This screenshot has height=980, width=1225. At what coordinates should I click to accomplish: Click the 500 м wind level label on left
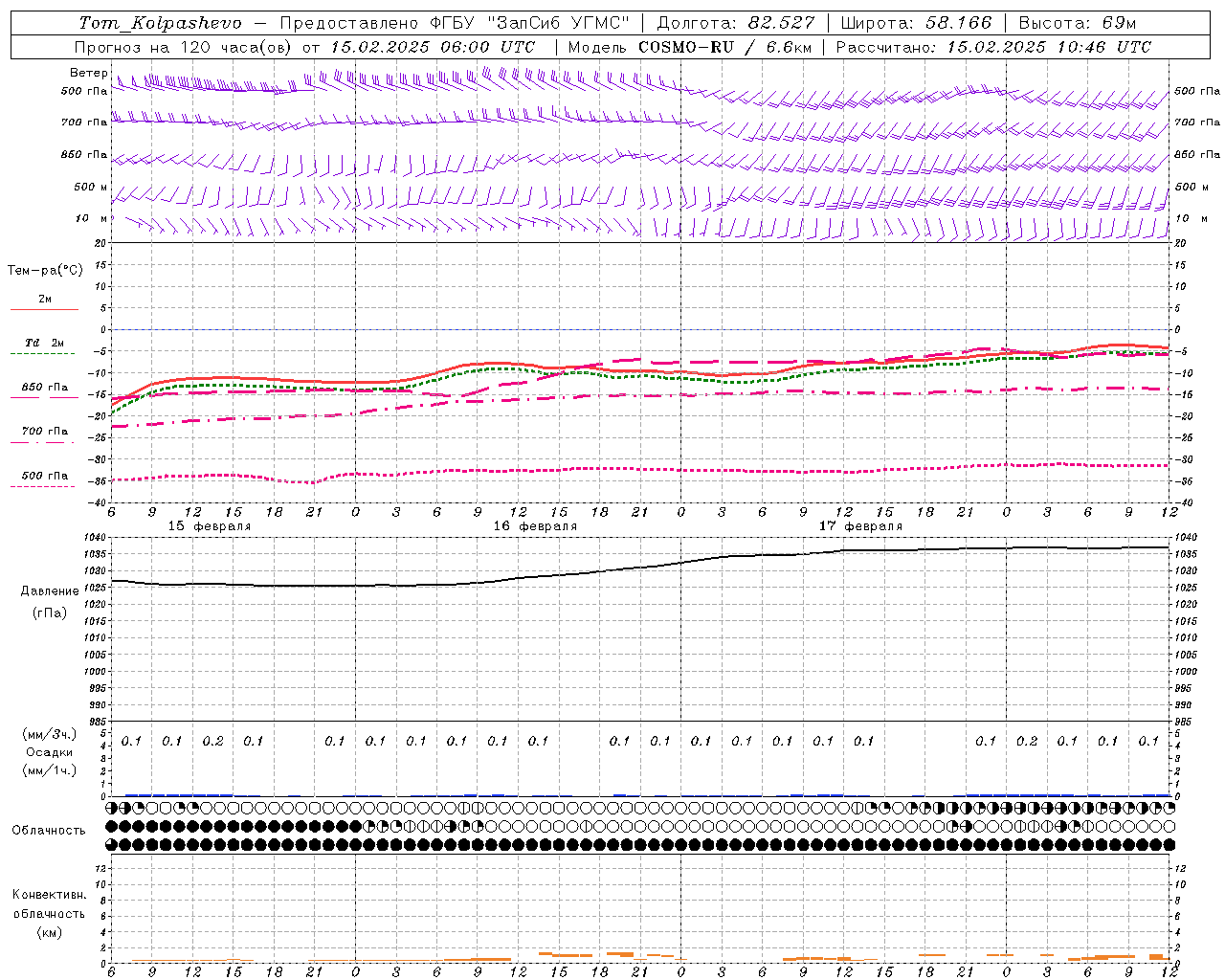coord(91,187)
